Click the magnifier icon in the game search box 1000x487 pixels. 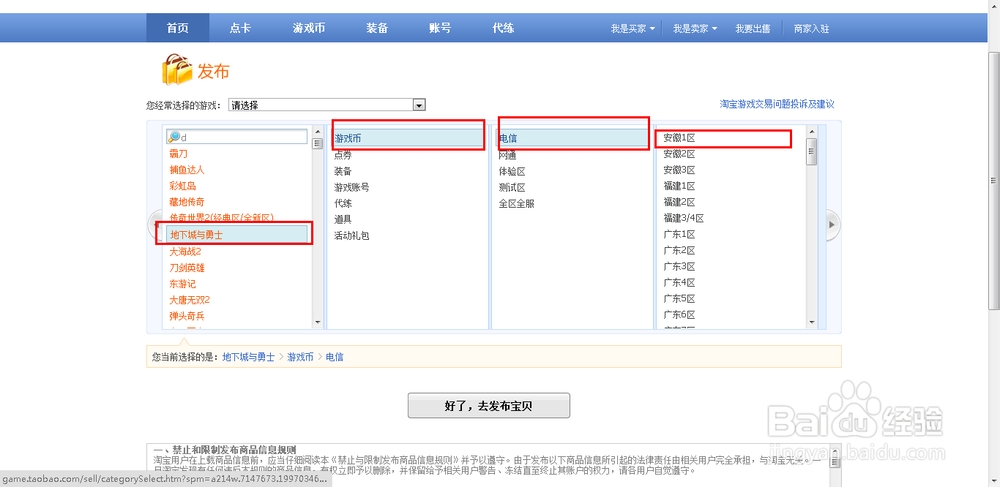(x=173, y=137)
